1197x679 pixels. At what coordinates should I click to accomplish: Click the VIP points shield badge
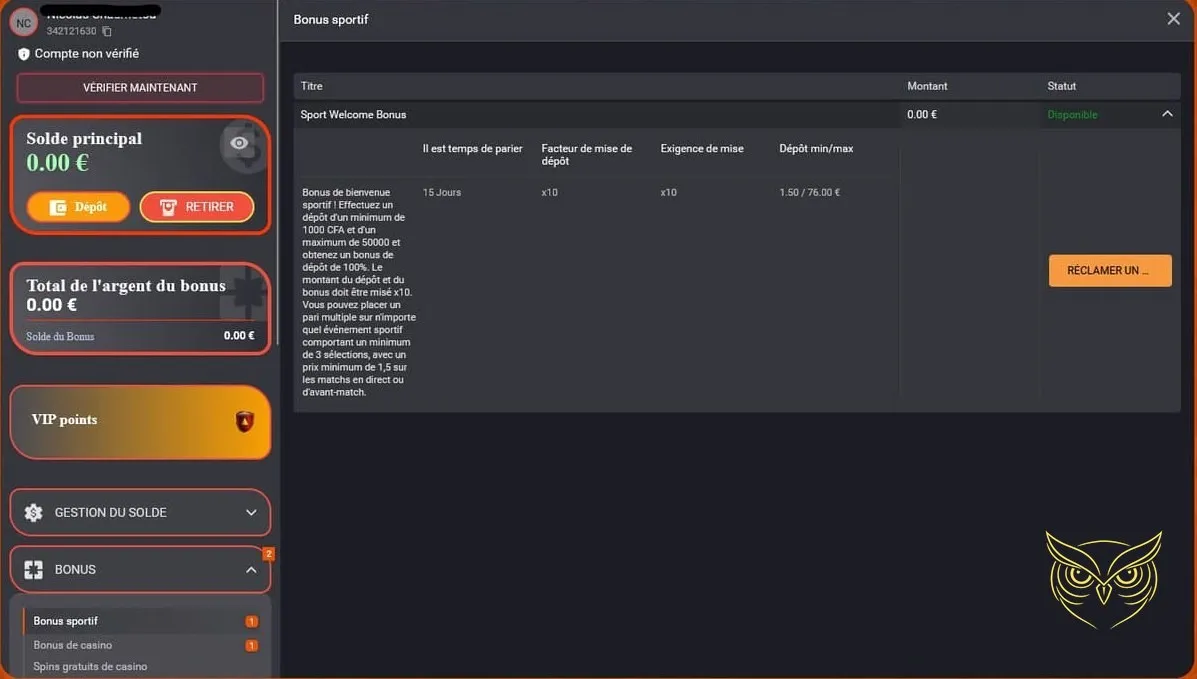pos(244,421)
